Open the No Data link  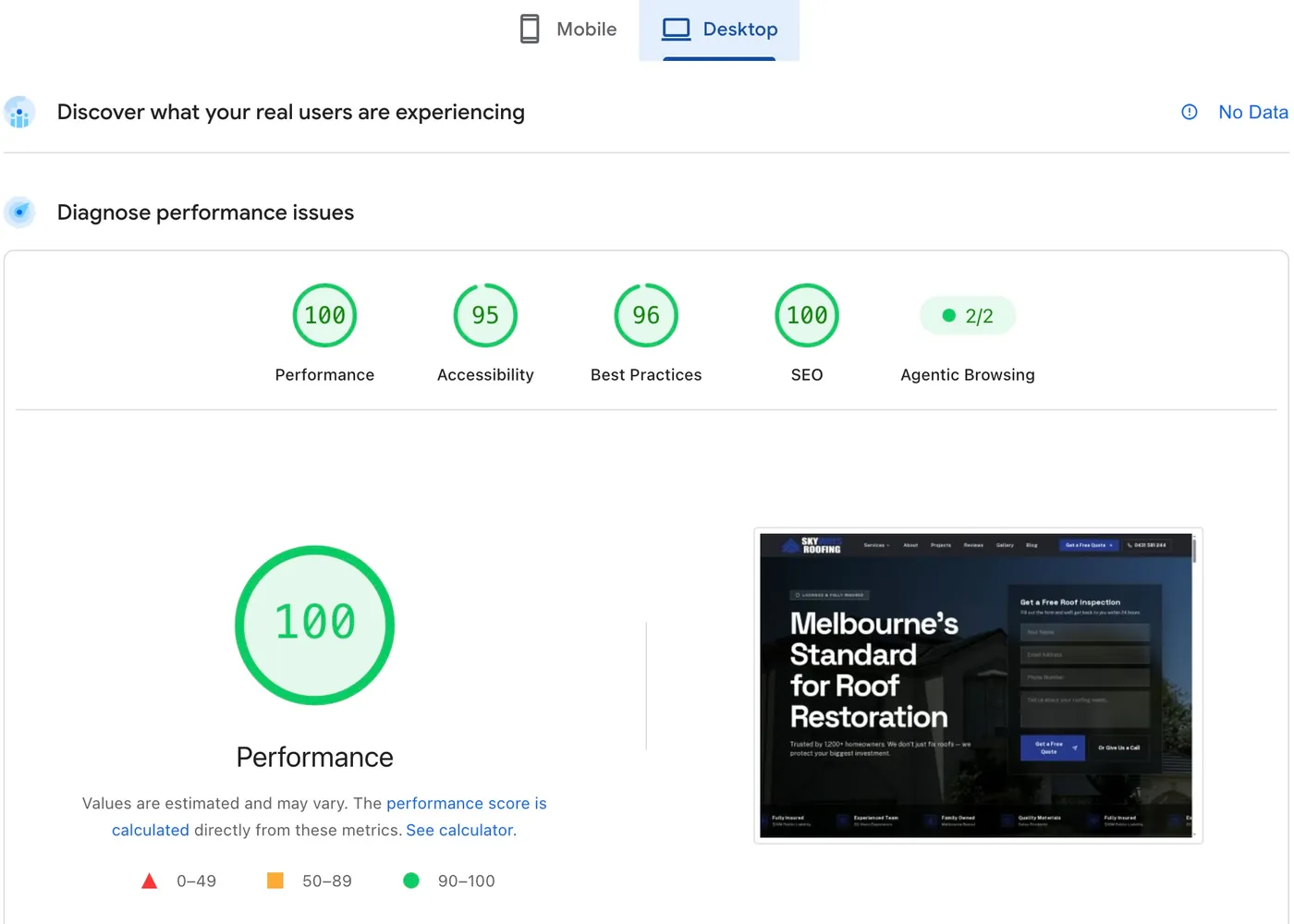[x=1252, y=112]
